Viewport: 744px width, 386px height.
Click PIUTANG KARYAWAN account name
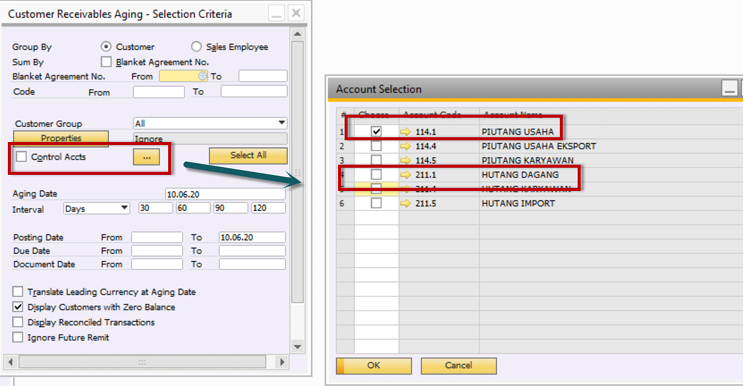pos(528,160)
